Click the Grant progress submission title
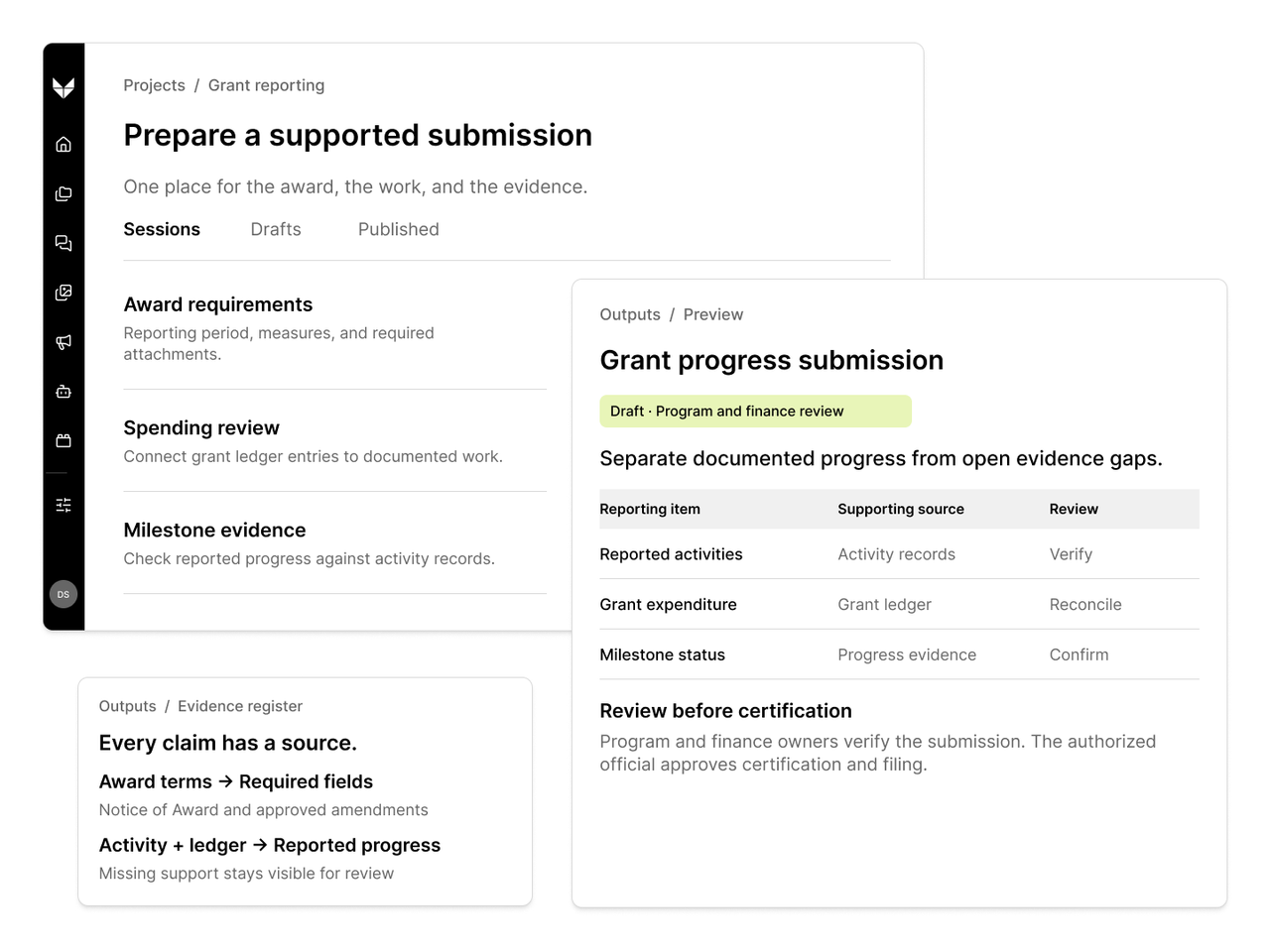Viewport: 1270px width, 952px height. (x=771, y=360)
